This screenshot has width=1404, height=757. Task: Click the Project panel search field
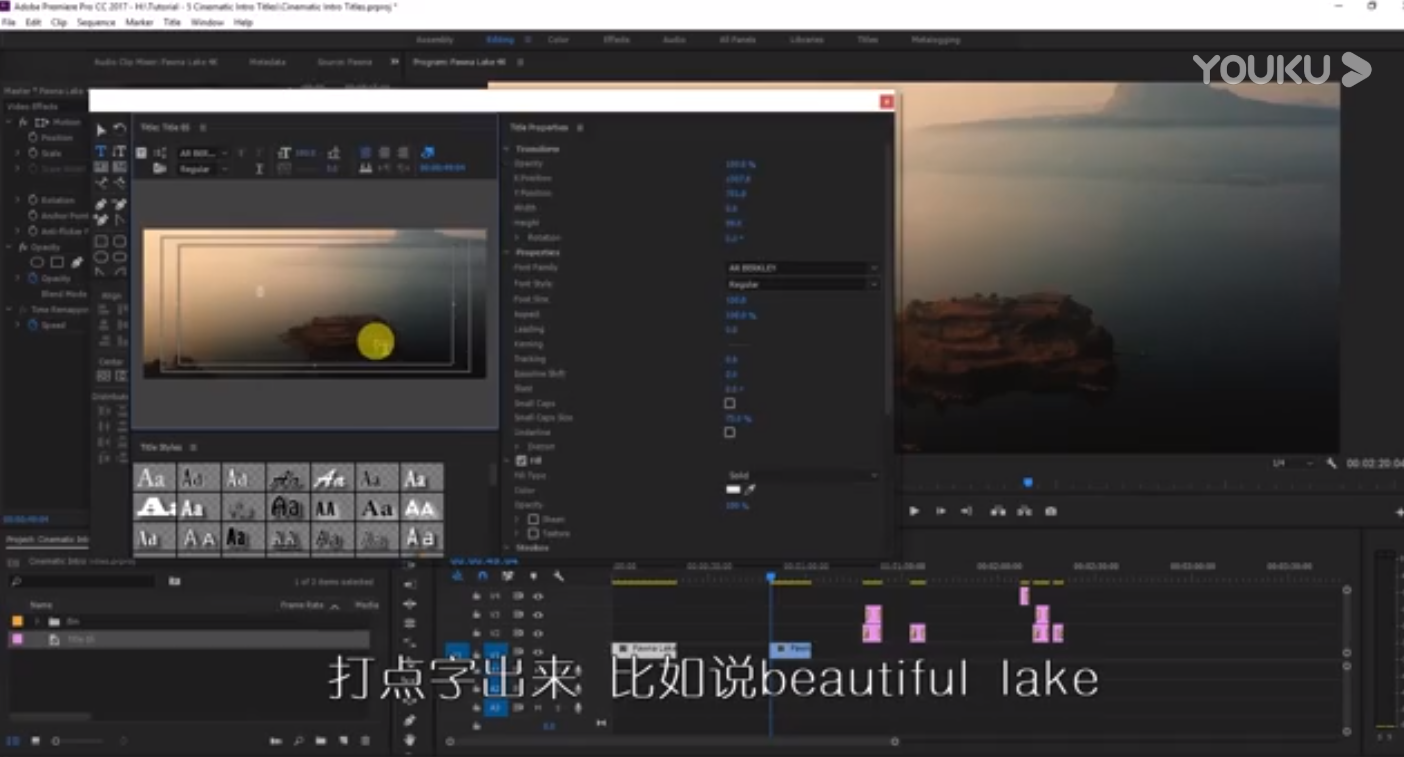tap(83, 582)
